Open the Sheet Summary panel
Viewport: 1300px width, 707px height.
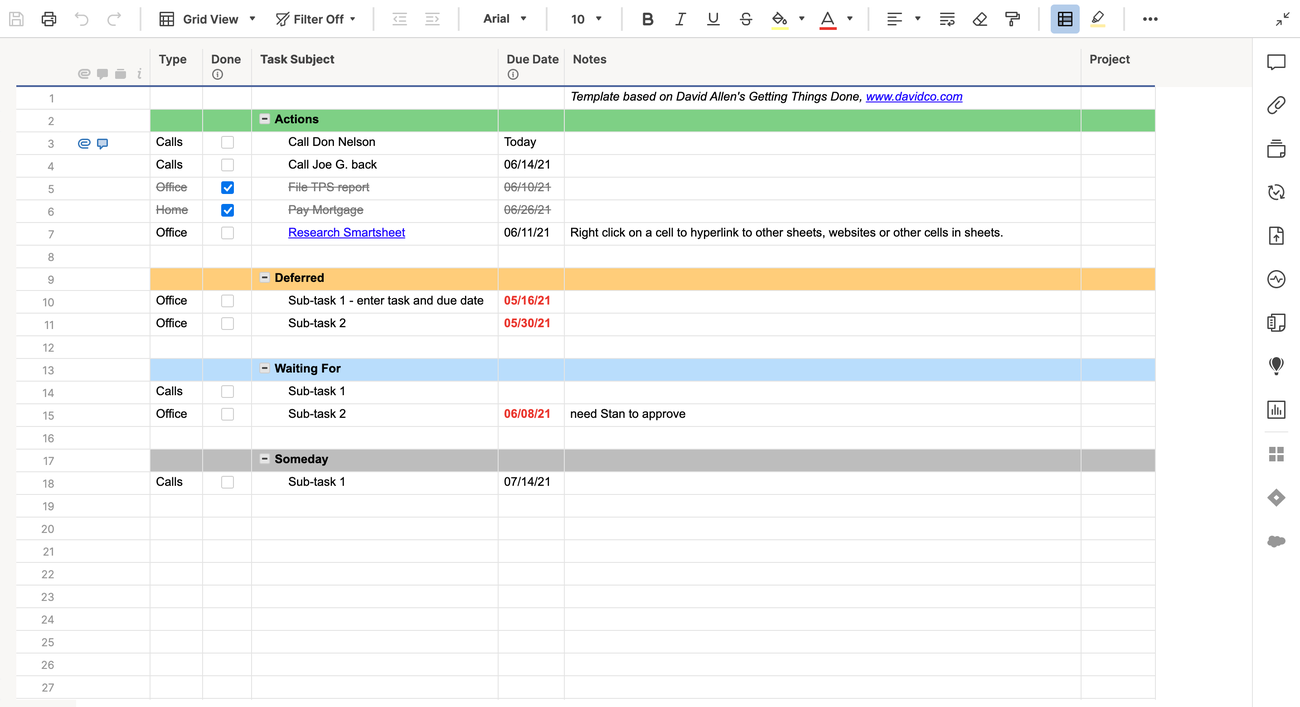pos(1276,322)
